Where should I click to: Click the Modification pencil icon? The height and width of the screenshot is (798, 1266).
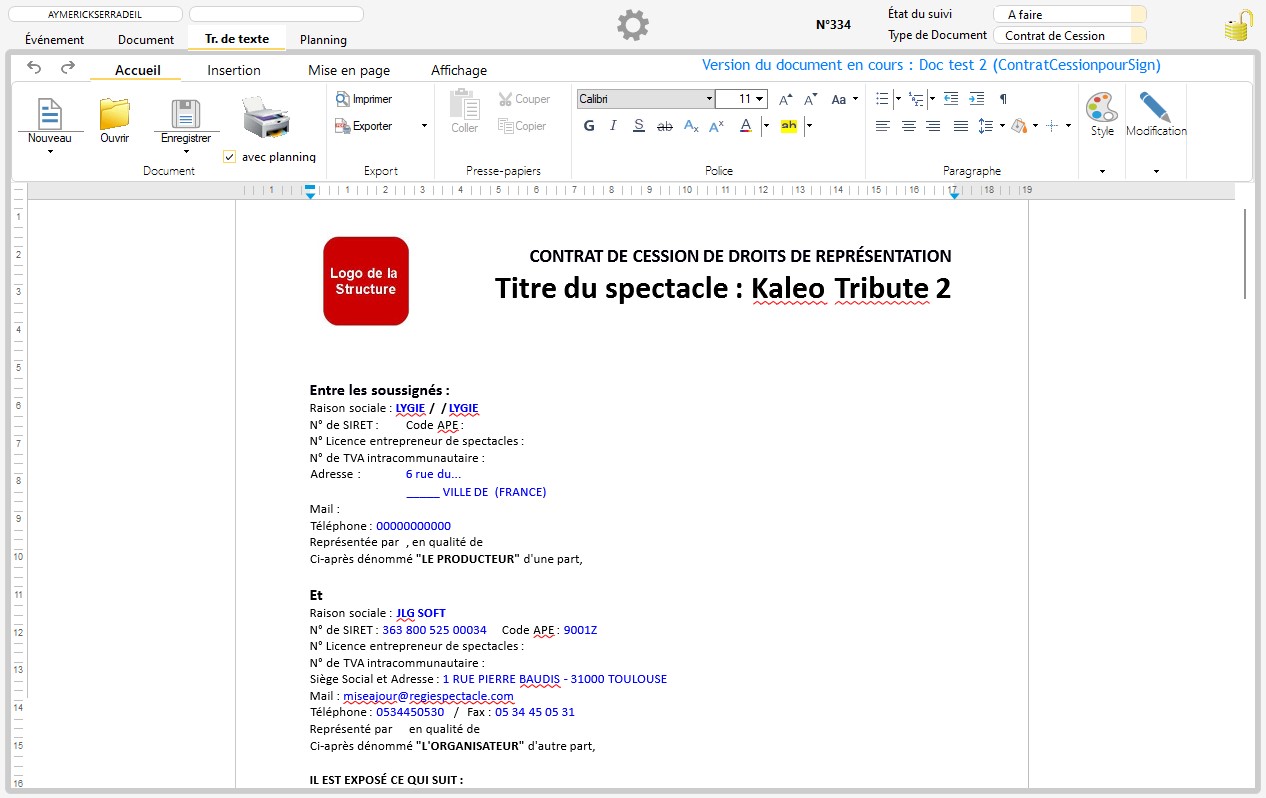tap(1155, 107)
